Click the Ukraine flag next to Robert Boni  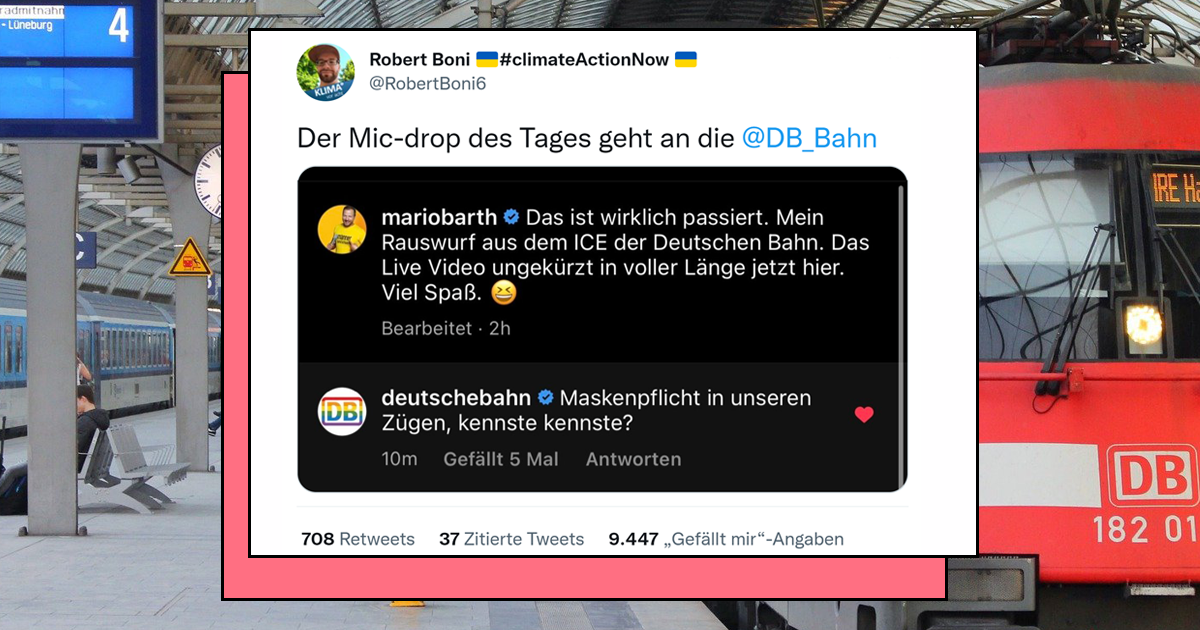(486, 60)
